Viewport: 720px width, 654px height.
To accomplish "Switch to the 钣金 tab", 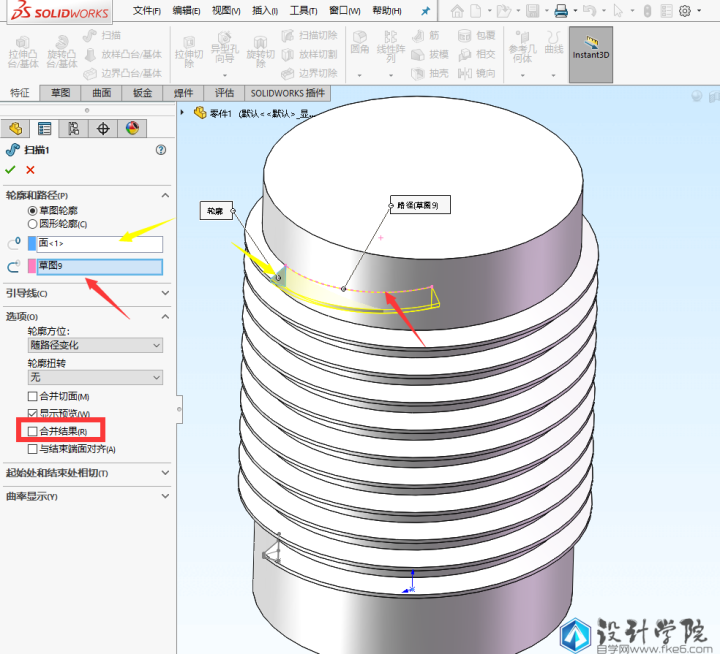I will 141,93.
